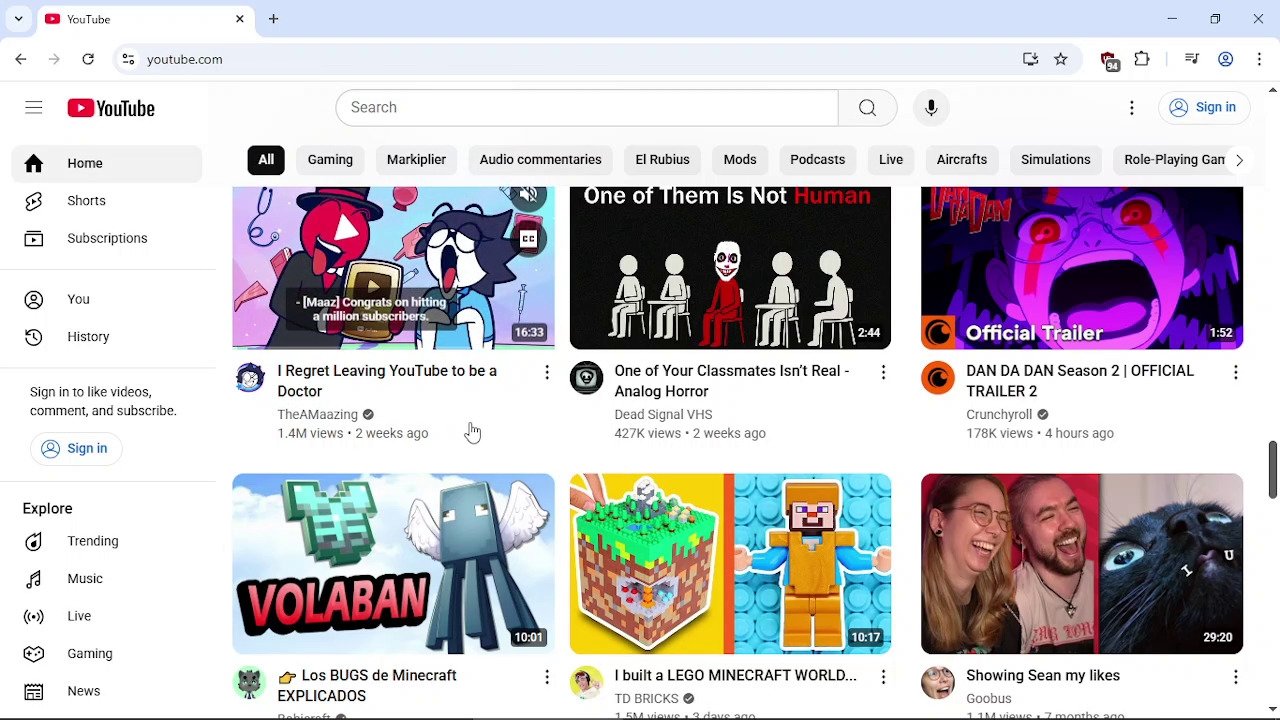
Task: Start voice search with microphone icon
Action: click(x=931, y=108)
